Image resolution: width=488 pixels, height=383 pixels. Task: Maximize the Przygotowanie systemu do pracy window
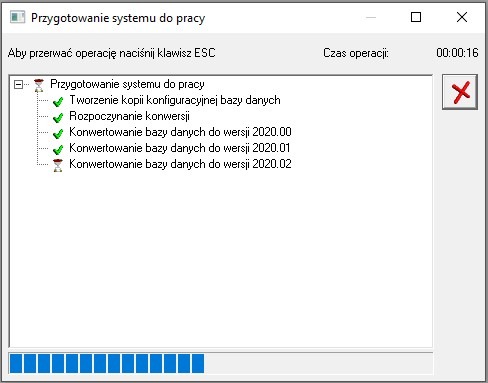(416, 17)
